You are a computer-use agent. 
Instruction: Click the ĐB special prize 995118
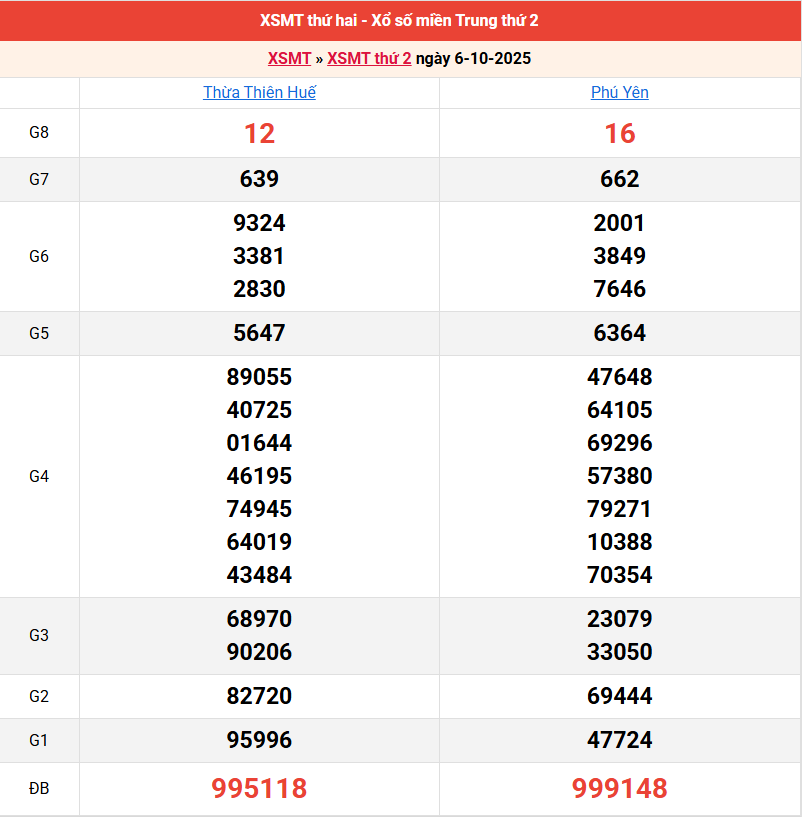pos(259,789)
